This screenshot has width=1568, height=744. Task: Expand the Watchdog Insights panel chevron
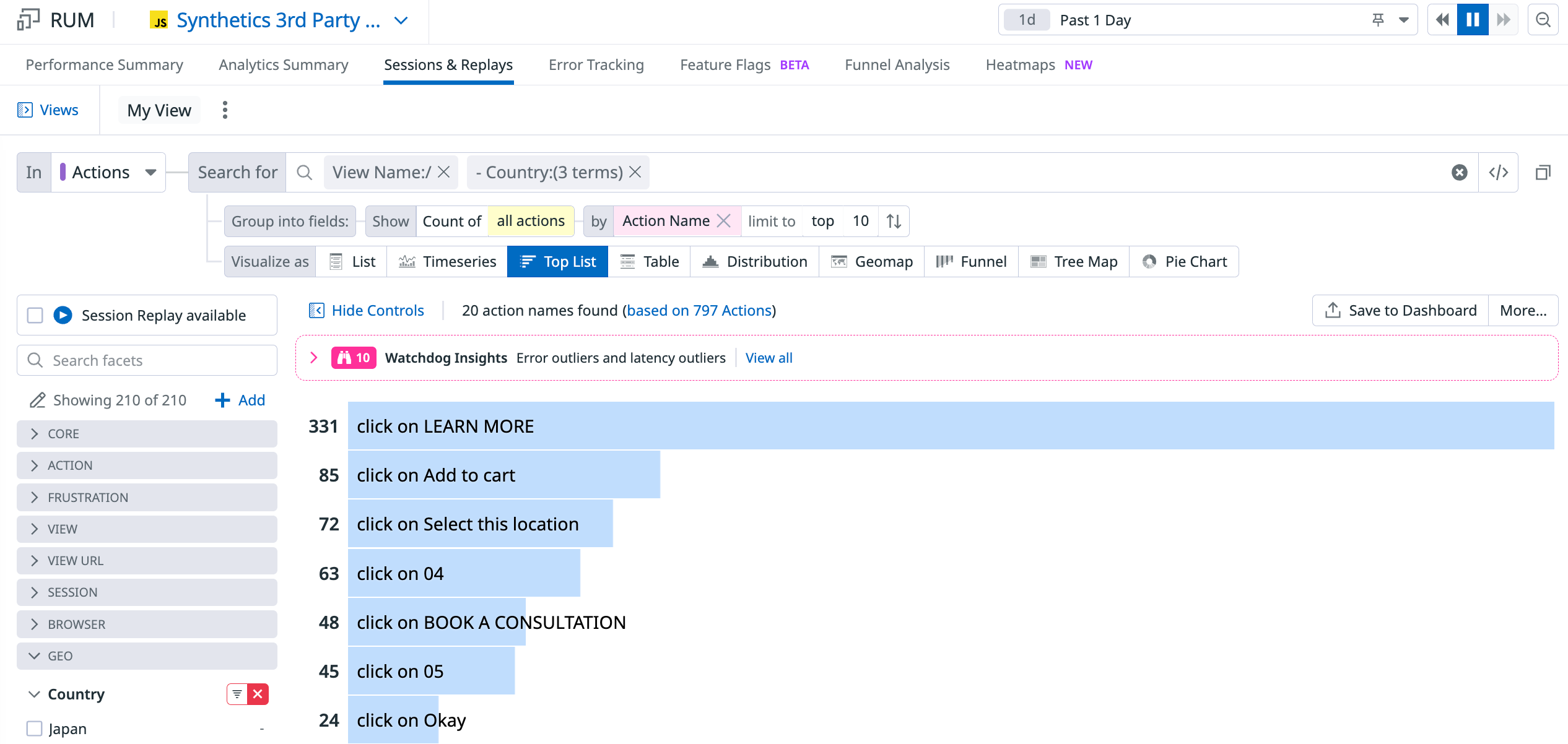314,358
